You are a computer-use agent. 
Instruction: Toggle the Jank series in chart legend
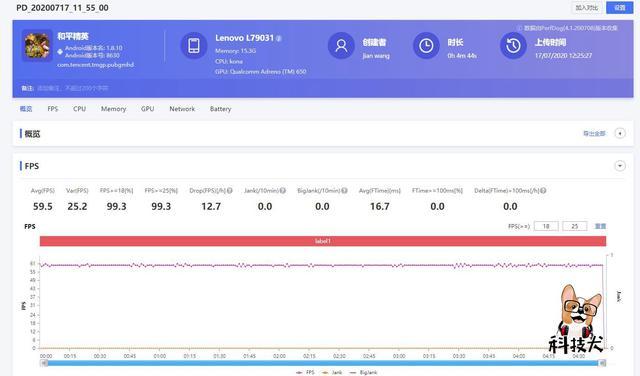332,372
